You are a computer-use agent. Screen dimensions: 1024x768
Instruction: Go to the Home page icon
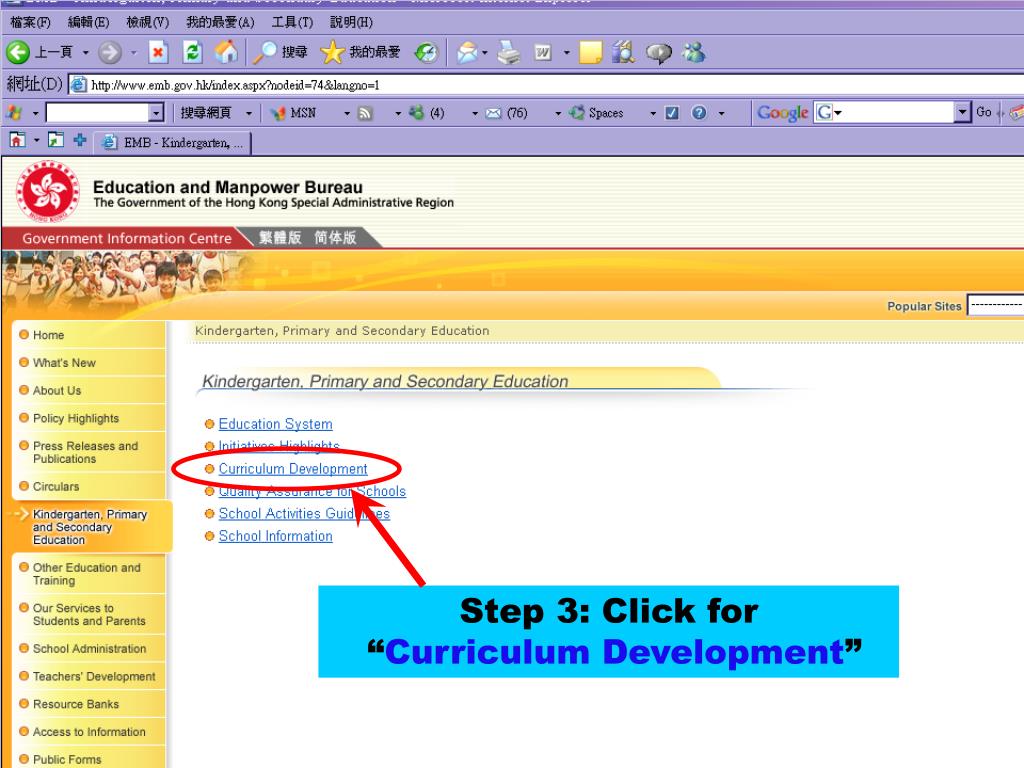point(227,52)
